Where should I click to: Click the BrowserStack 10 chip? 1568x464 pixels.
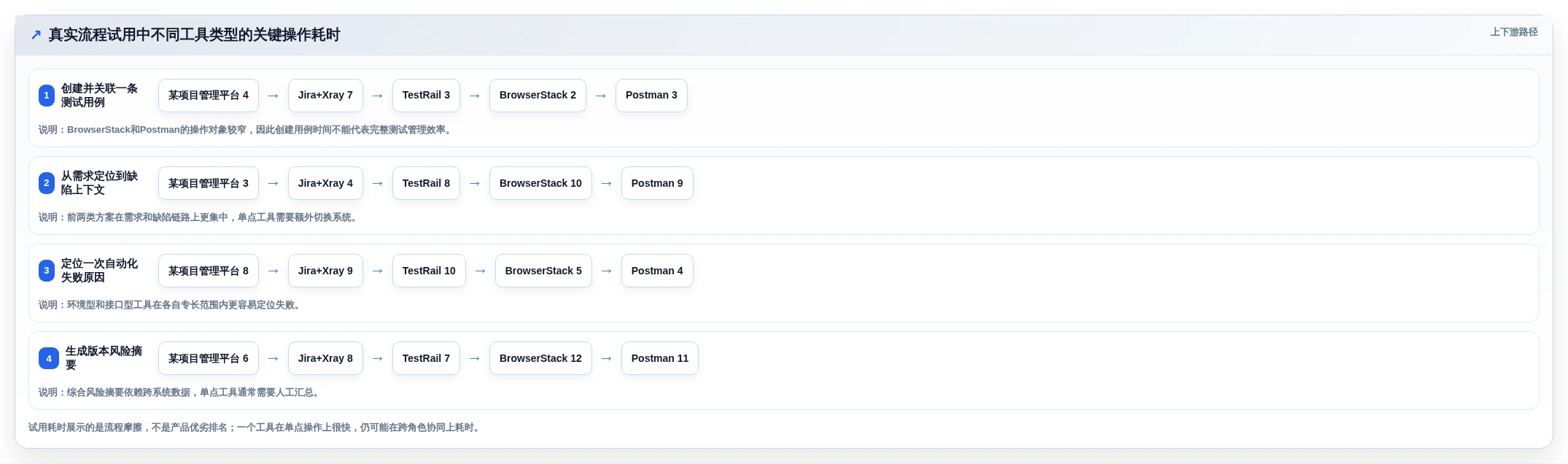point(540,183)
